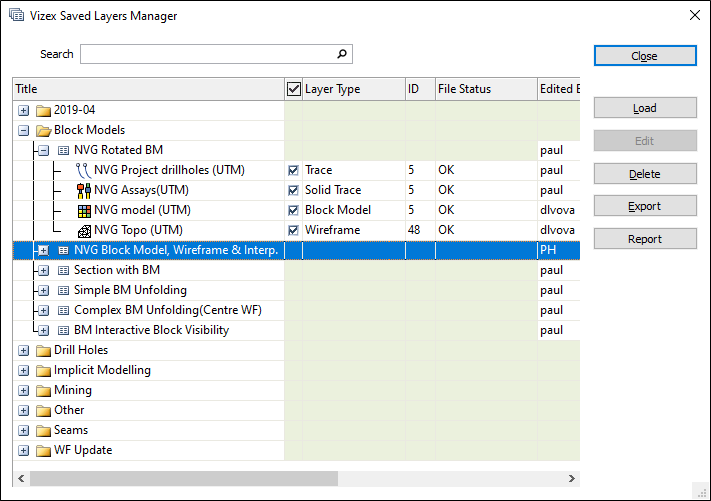Expand the Section with BM node

(x=43, y=270)
